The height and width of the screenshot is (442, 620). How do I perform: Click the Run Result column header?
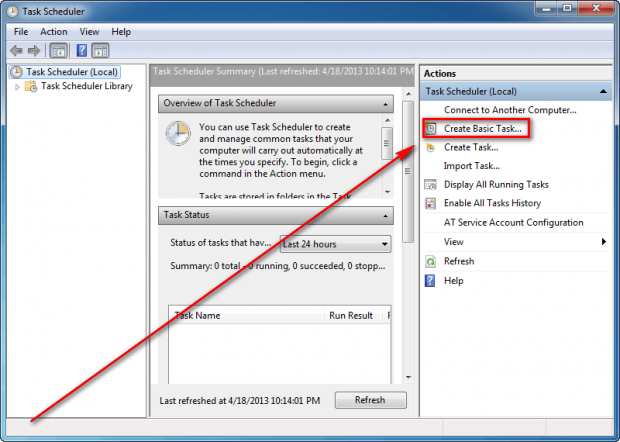(353, 315)
